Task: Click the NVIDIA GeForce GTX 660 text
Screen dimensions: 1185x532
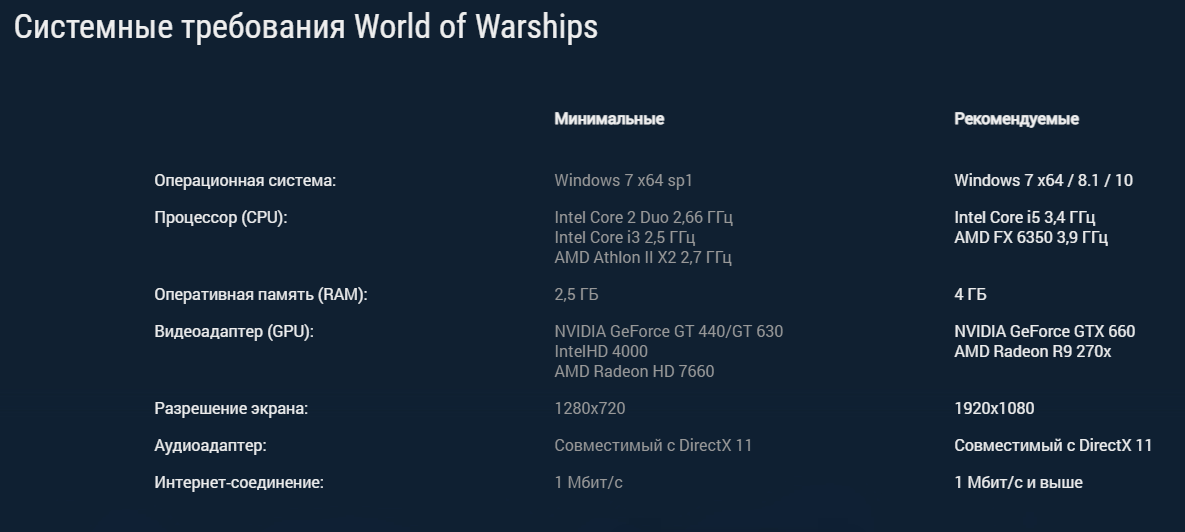Action: 1044,332
